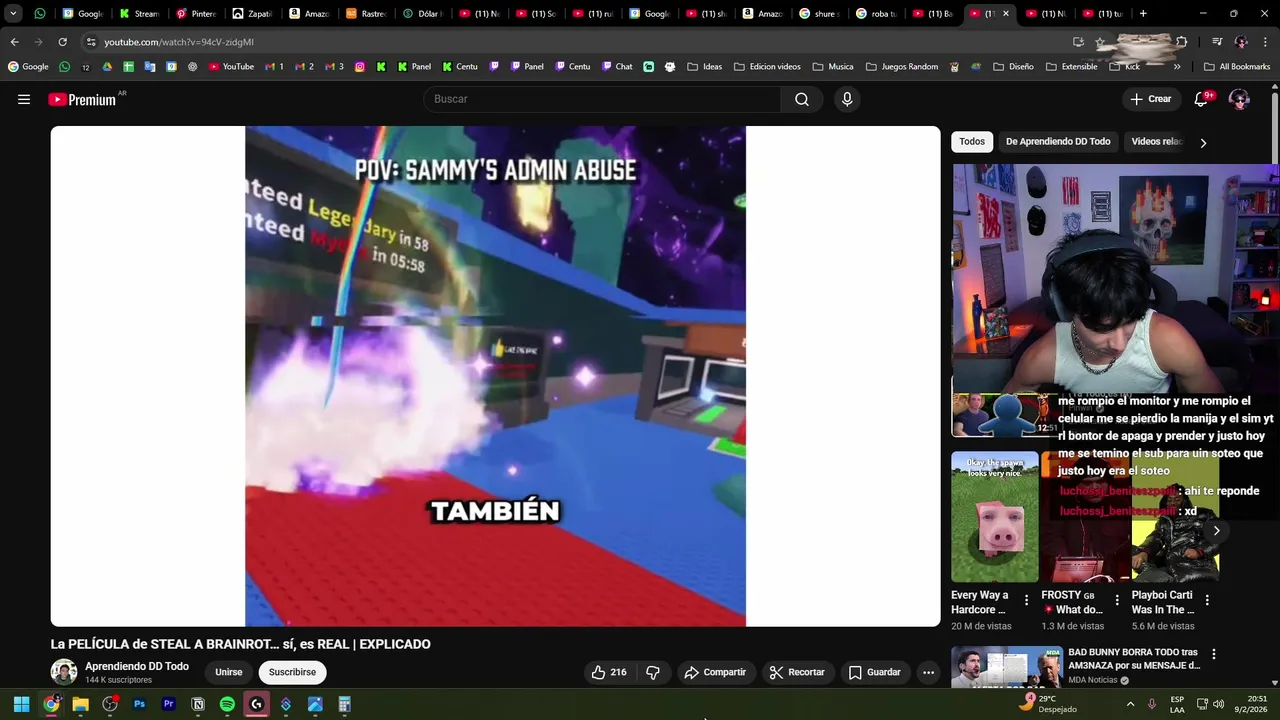Screen dimensions: 1280x720
Task: Share video with Compartir button
Action: 715,672
